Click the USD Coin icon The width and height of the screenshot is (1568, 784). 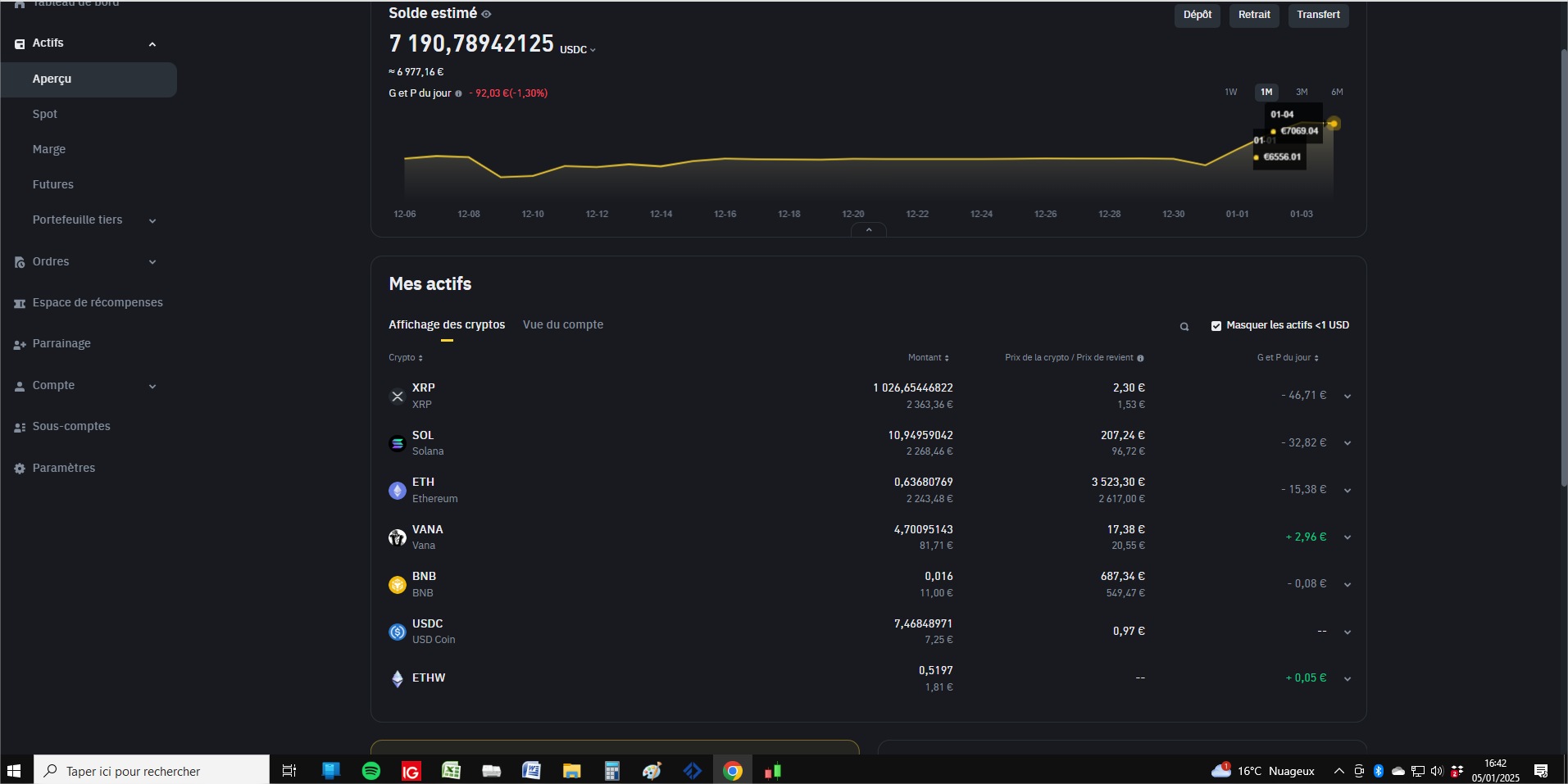(398, 632)
